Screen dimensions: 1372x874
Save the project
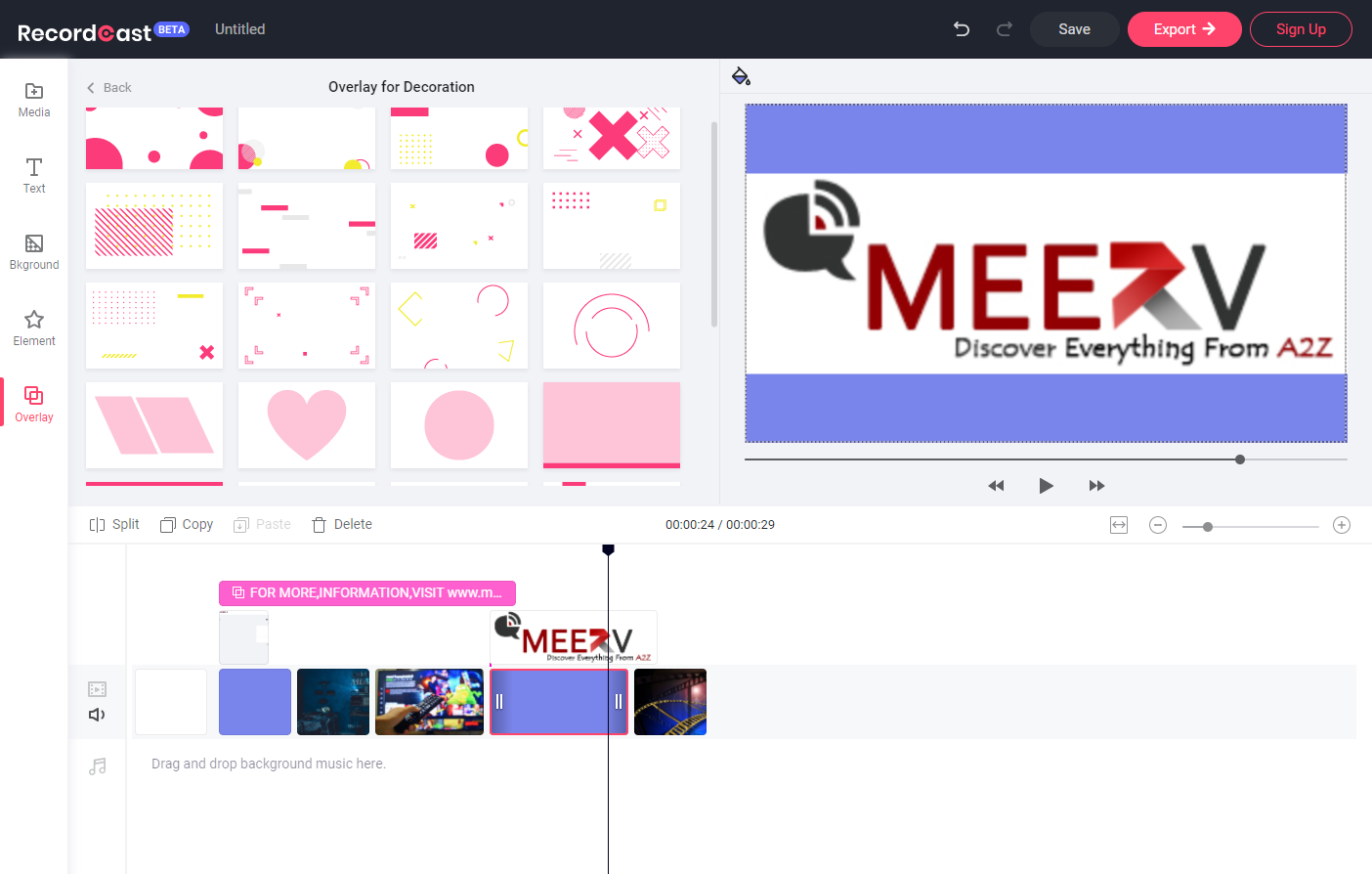pos(1074,29)
